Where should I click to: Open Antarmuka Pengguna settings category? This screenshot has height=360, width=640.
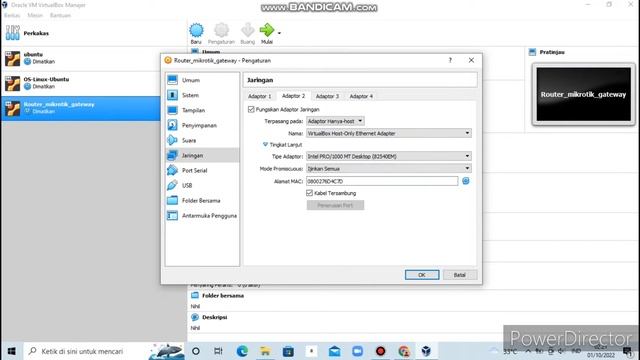point(202,216)
